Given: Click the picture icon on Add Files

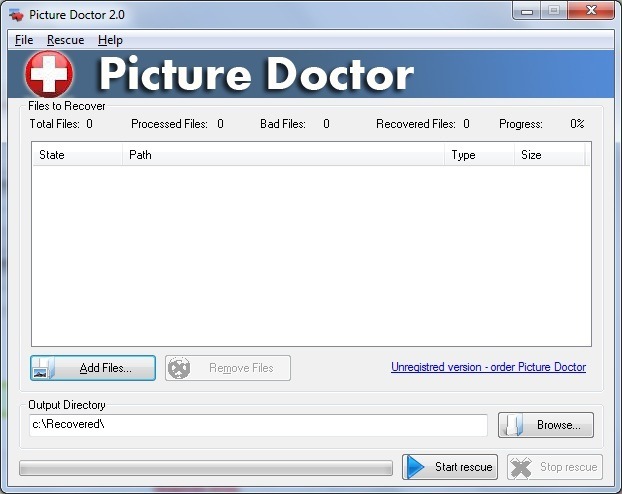Looking at the screenshot, I should click(x=43, y=368).
